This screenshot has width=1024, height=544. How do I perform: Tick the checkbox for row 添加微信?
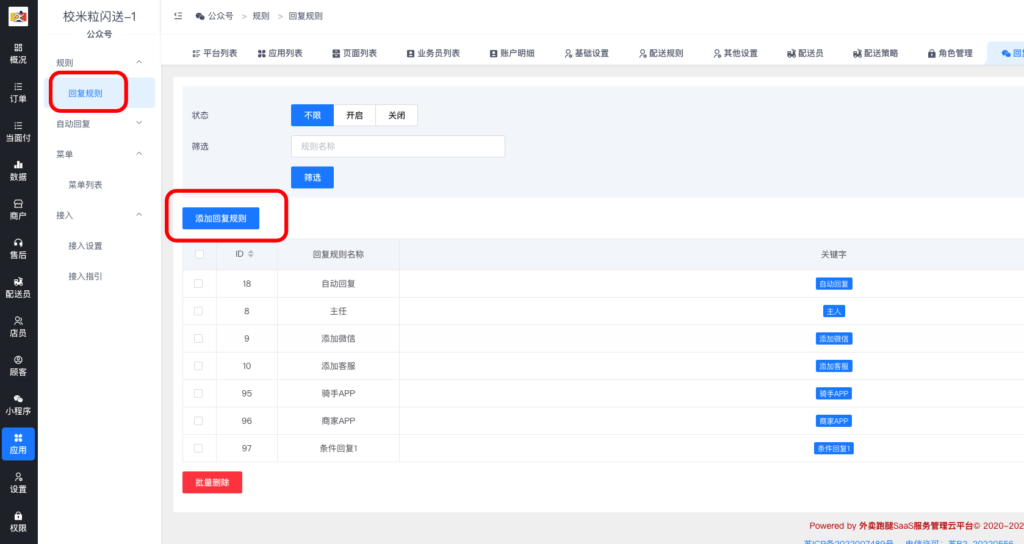click(x=199, y=338)
